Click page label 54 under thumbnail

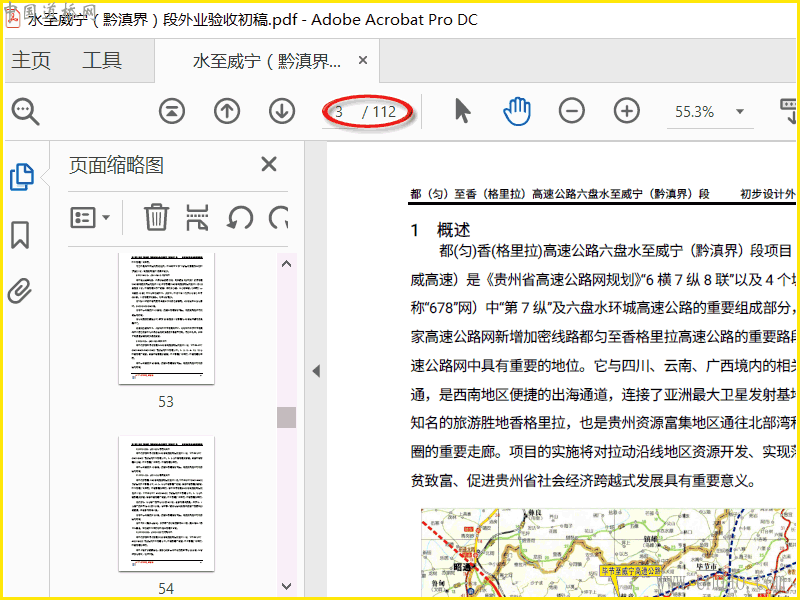(x=166, y=589)
